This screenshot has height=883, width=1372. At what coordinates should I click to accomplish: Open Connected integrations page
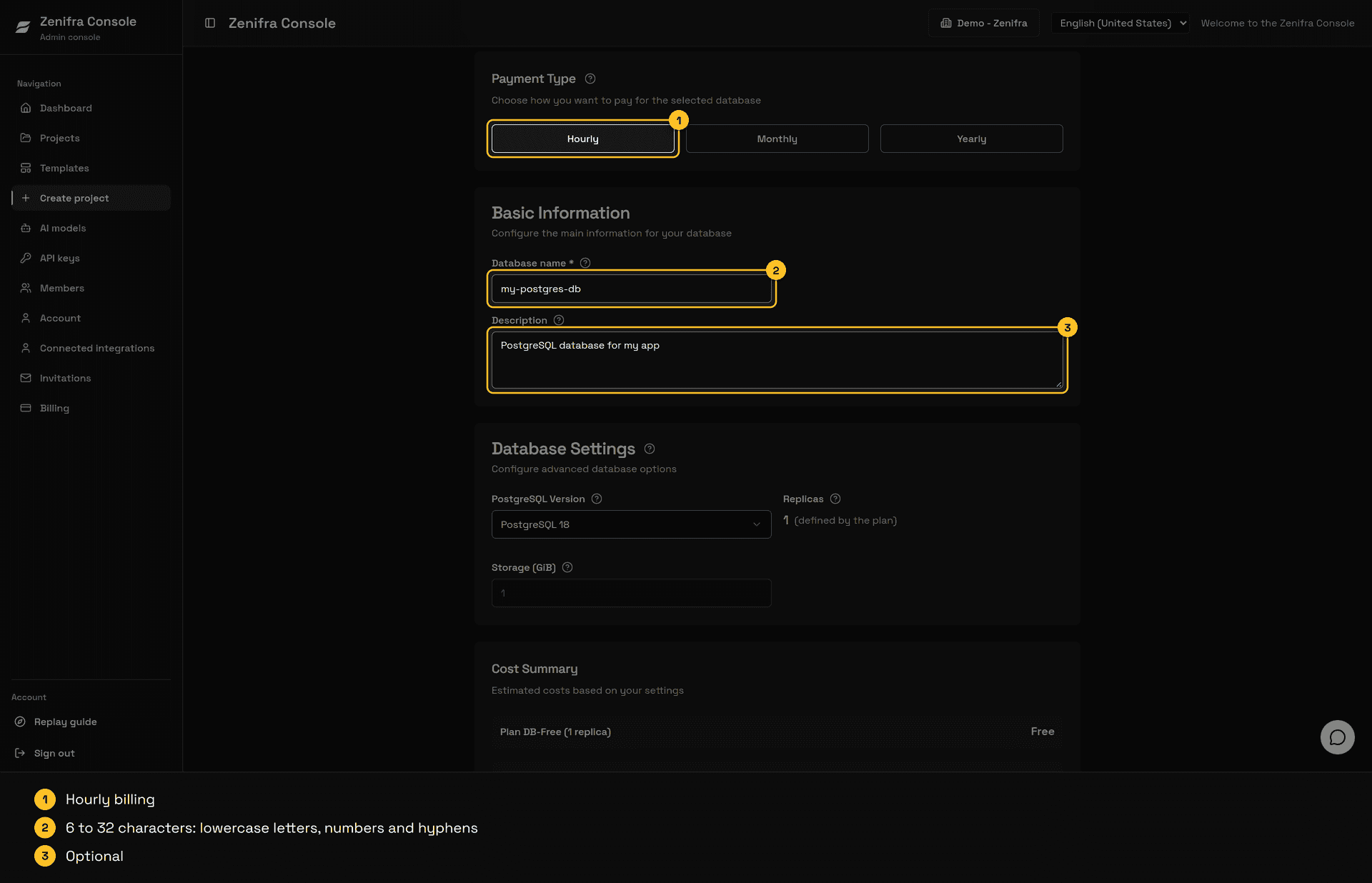91,348
